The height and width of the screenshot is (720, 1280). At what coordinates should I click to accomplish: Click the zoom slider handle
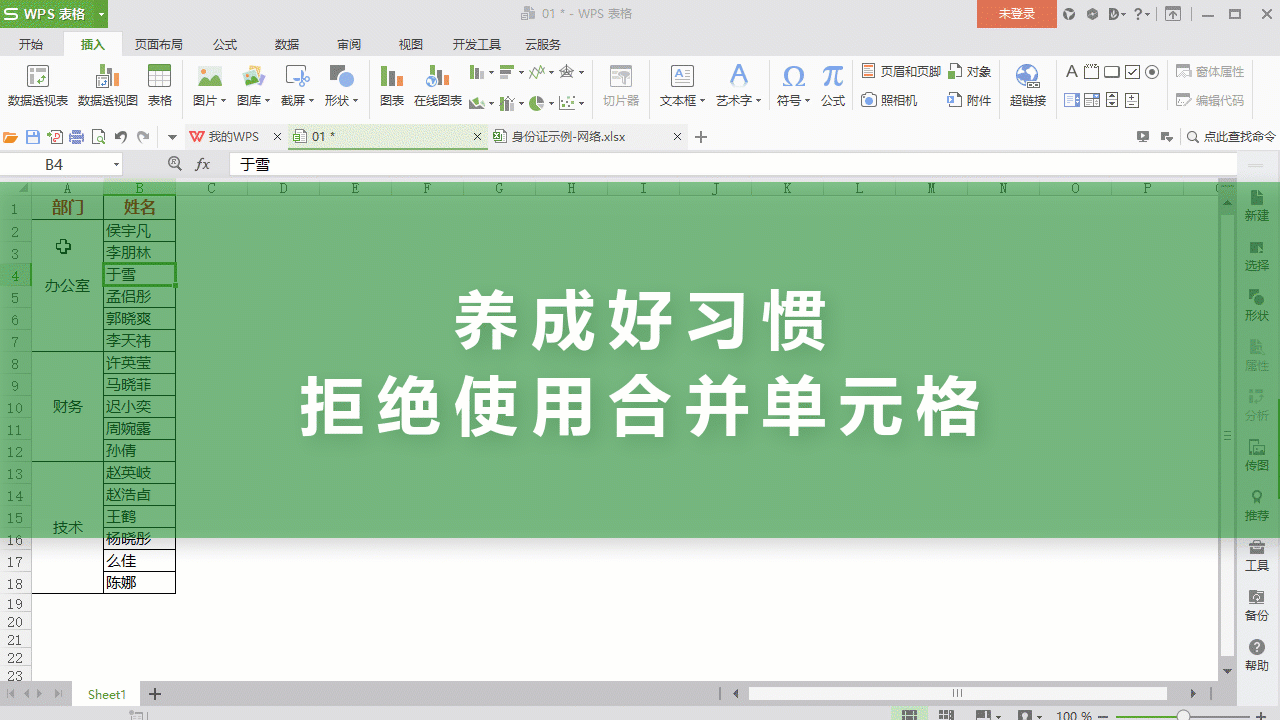pyautogui.click(x=1184, y=715)
